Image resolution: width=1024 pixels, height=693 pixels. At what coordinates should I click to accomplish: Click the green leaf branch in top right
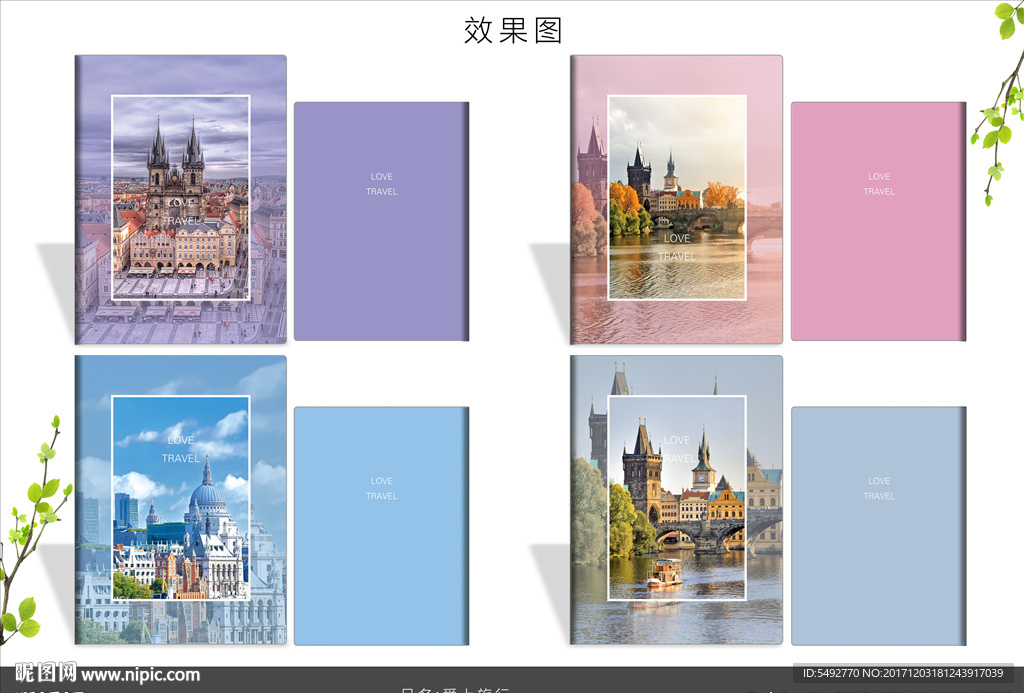pyautogui.click(x=999, y=98)
